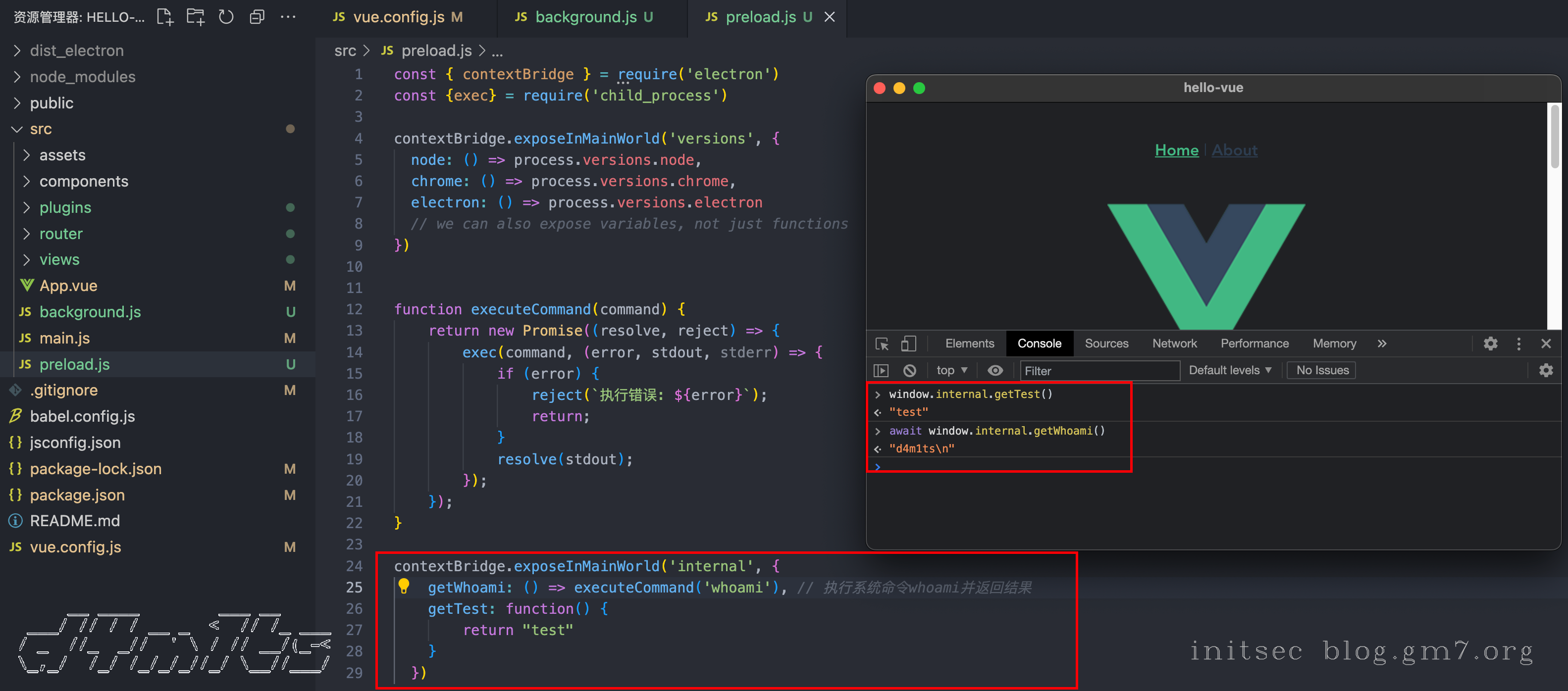Clear the console with the clear icon
Viewport: 1568px width, 691px height.
coord(909,370)
